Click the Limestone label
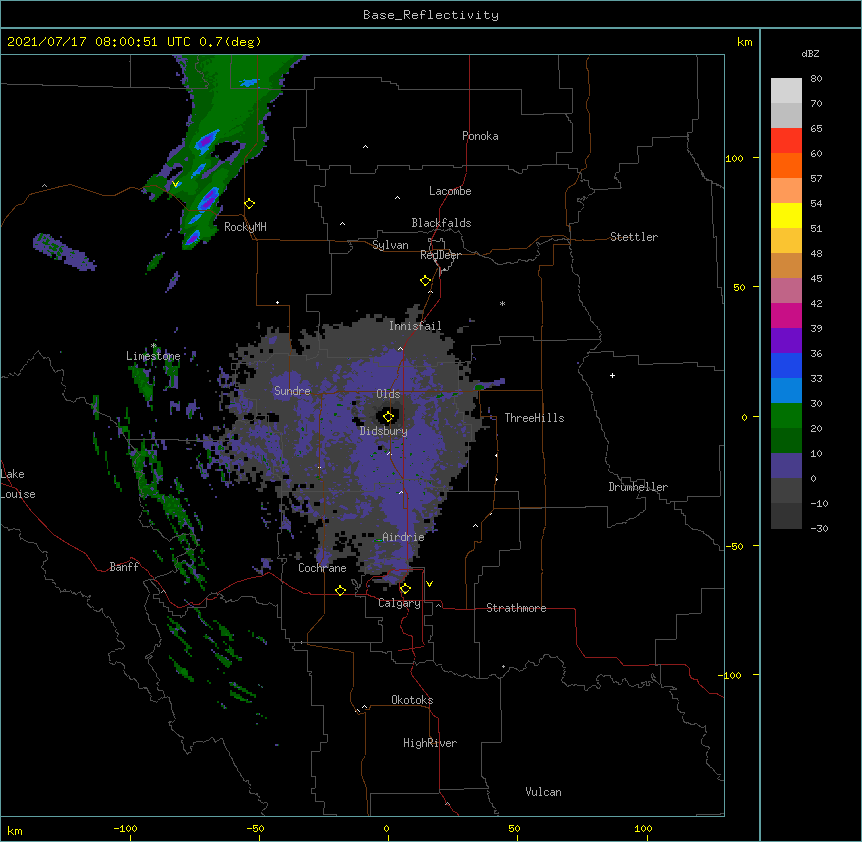862x842 pixels. (153, 356)
